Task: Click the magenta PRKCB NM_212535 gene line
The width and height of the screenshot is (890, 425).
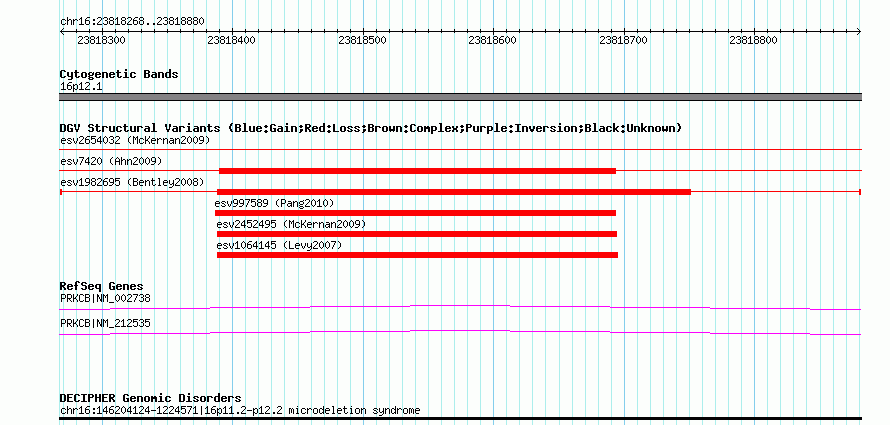Action: pyautogui.click(x=460, y=333)
